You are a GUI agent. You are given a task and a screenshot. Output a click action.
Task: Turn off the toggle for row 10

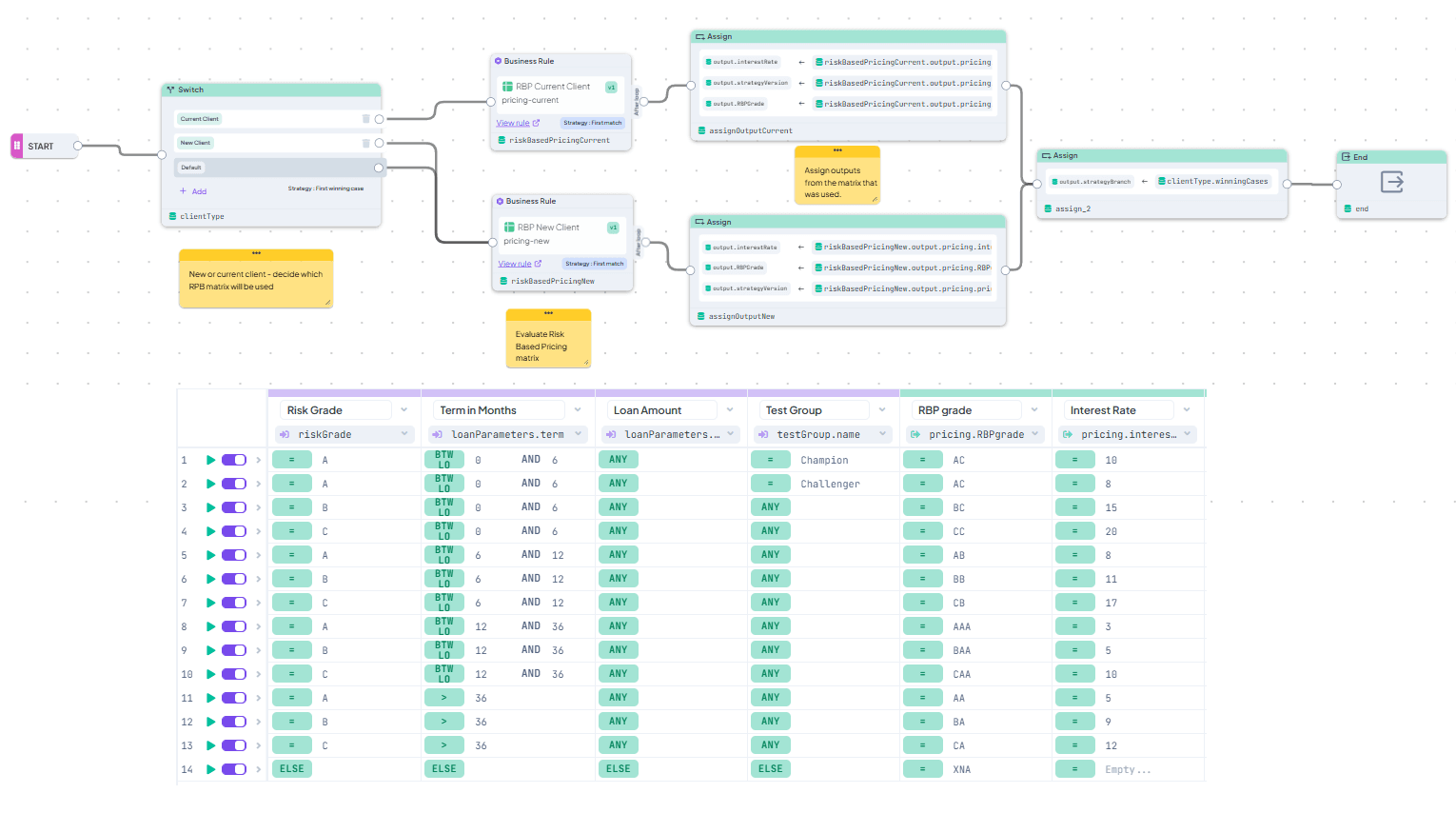pyautogui.click(x=234, y=674)
